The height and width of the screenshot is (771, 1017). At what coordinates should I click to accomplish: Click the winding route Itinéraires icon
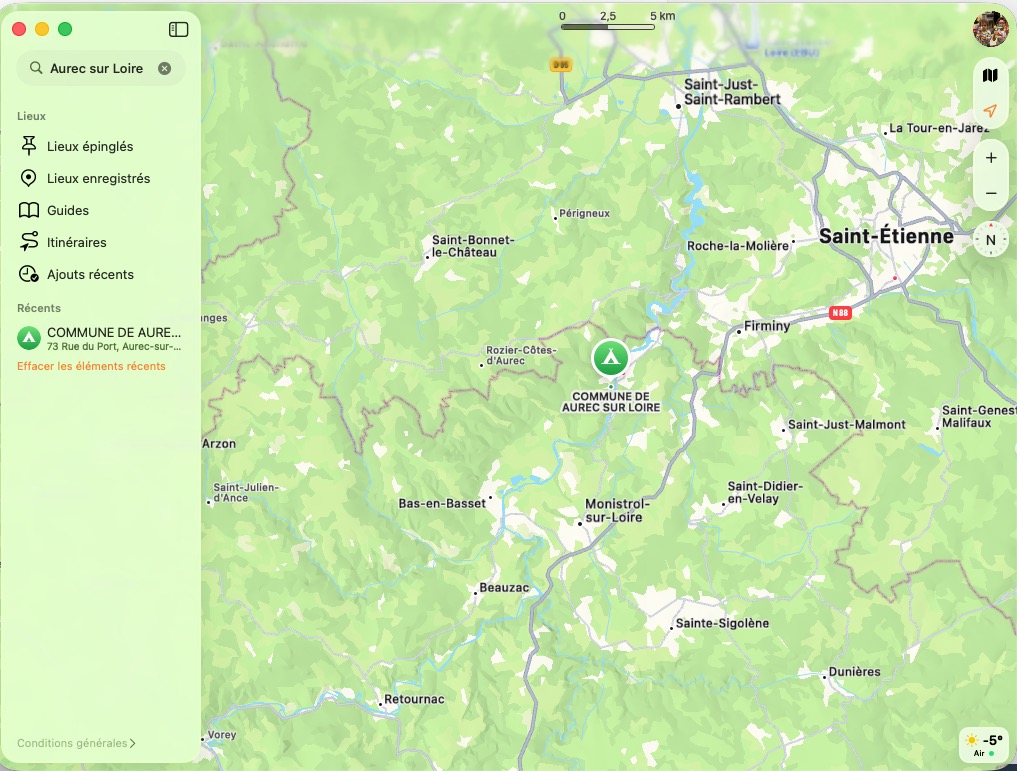(x=29, y=241)
